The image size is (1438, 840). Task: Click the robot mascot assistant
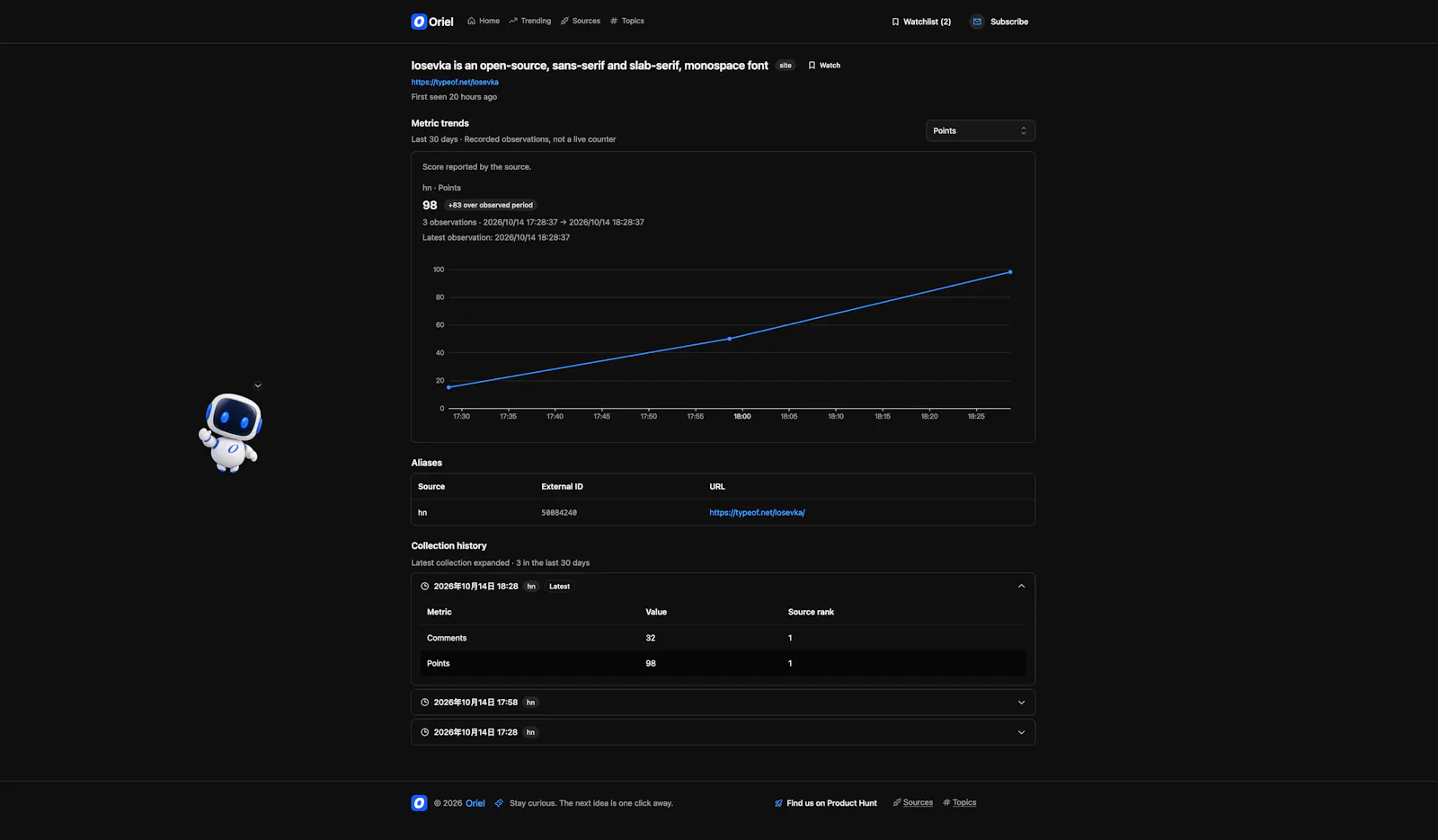231,432
